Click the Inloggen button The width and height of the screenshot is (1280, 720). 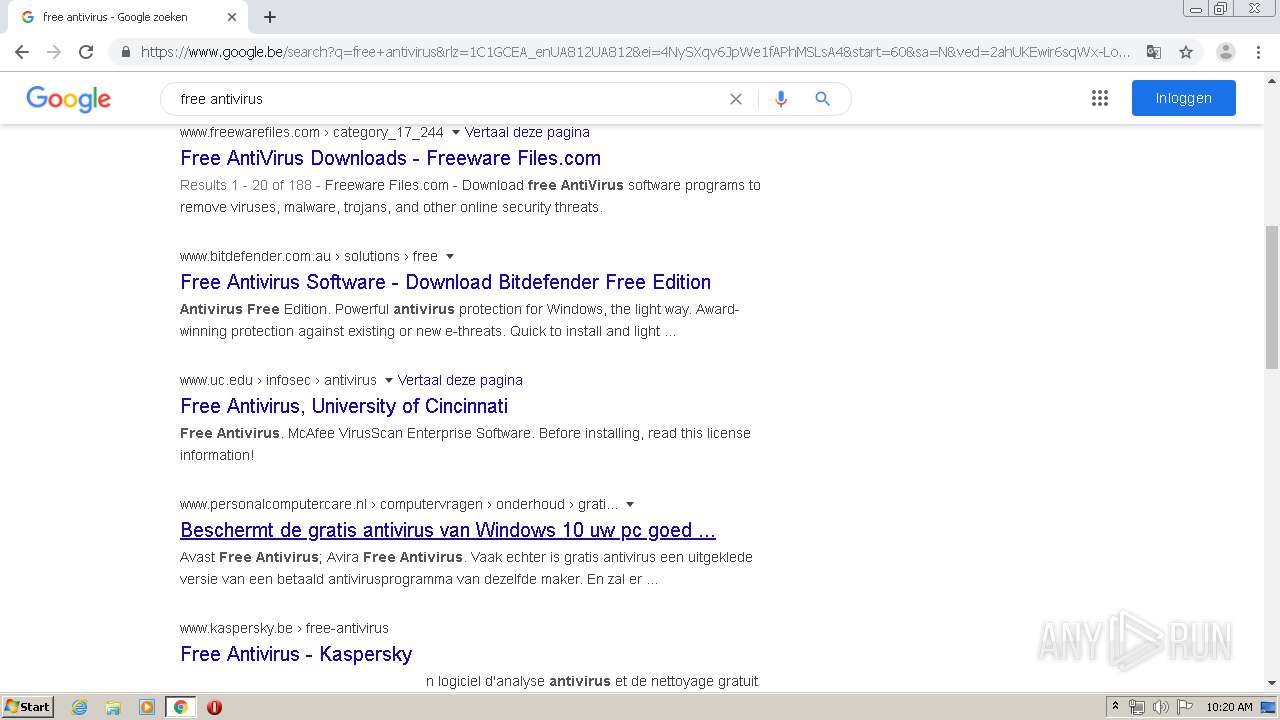click(x=1184, y=98)
